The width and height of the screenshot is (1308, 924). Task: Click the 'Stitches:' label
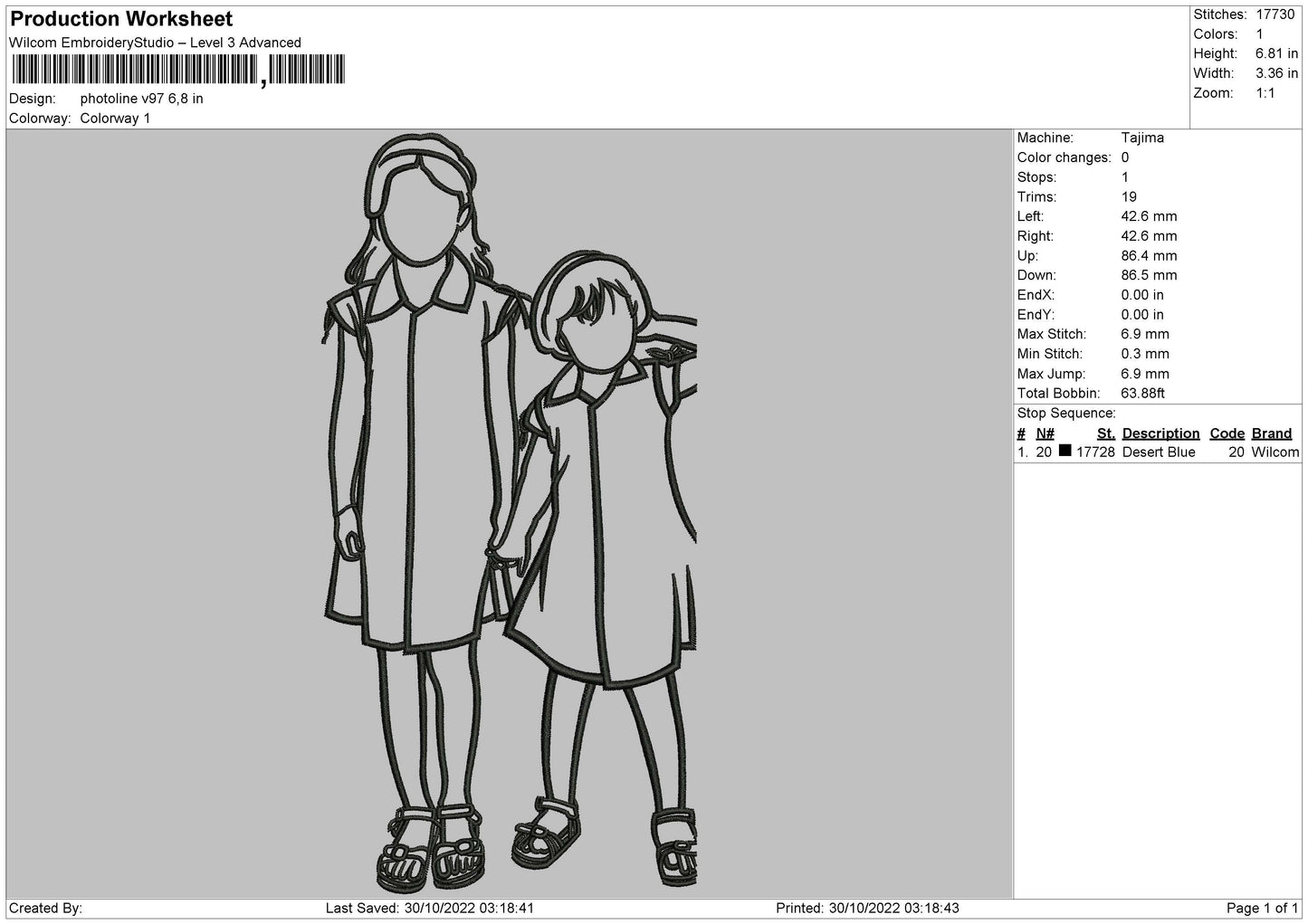[1220, 14]
